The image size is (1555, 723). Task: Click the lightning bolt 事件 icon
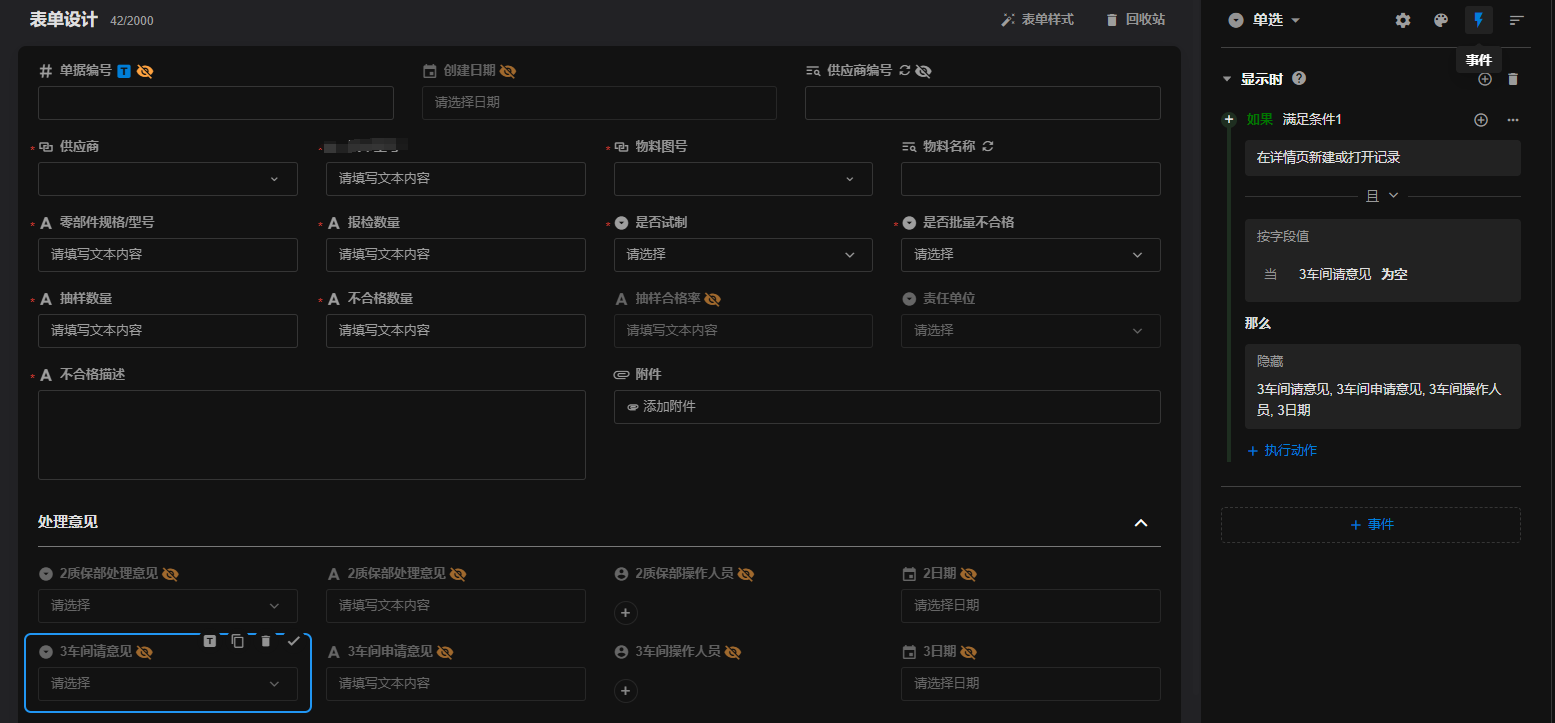click(1478, 20)
